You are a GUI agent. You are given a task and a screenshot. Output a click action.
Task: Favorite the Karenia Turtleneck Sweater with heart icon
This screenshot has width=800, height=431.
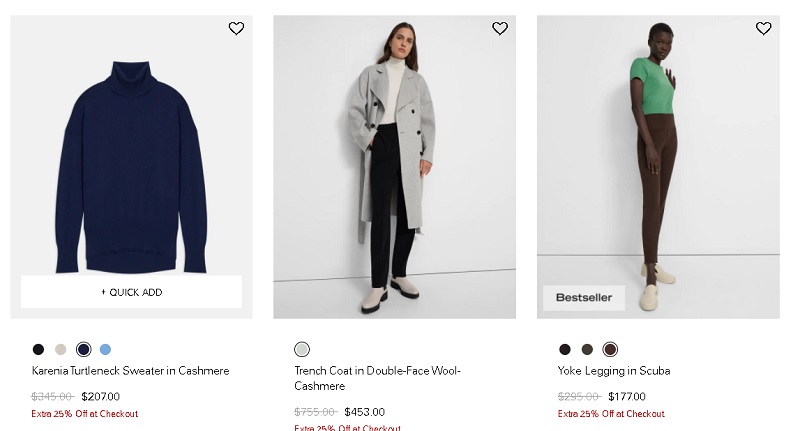pos(236,29)
